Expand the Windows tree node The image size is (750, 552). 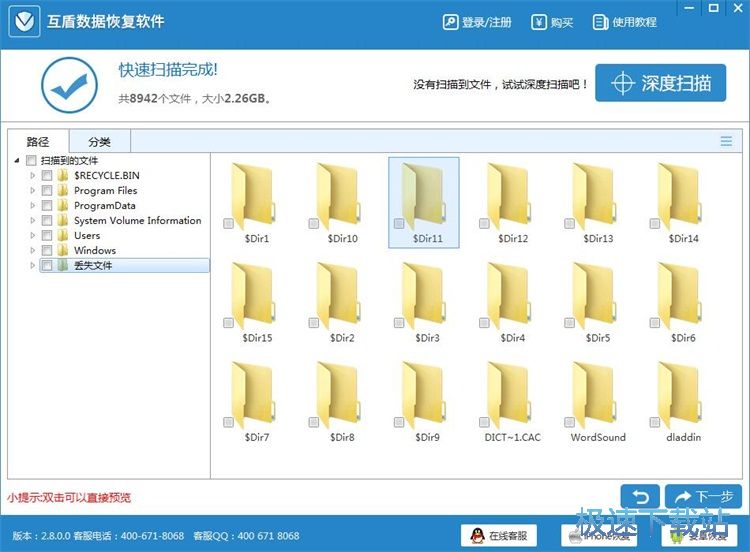[33, 250]
